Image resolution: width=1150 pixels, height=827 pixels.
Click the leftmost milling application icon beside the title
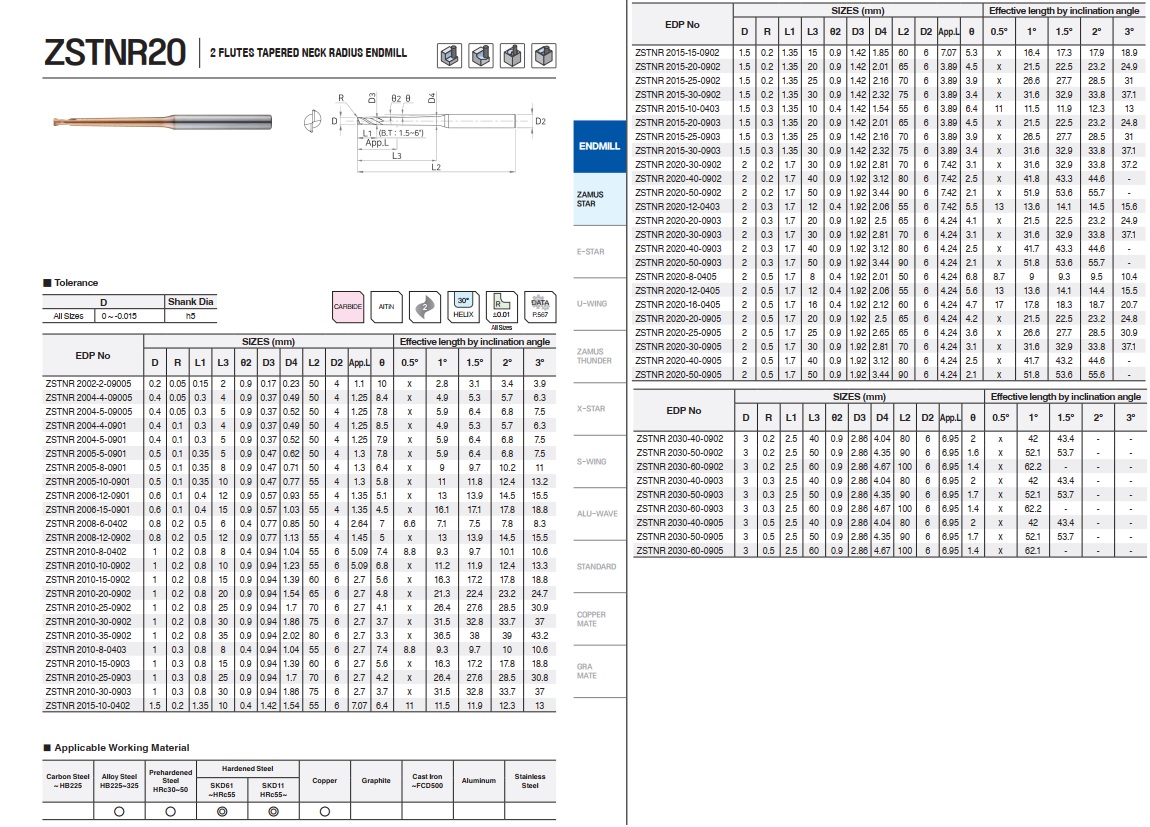coord(450,55)
